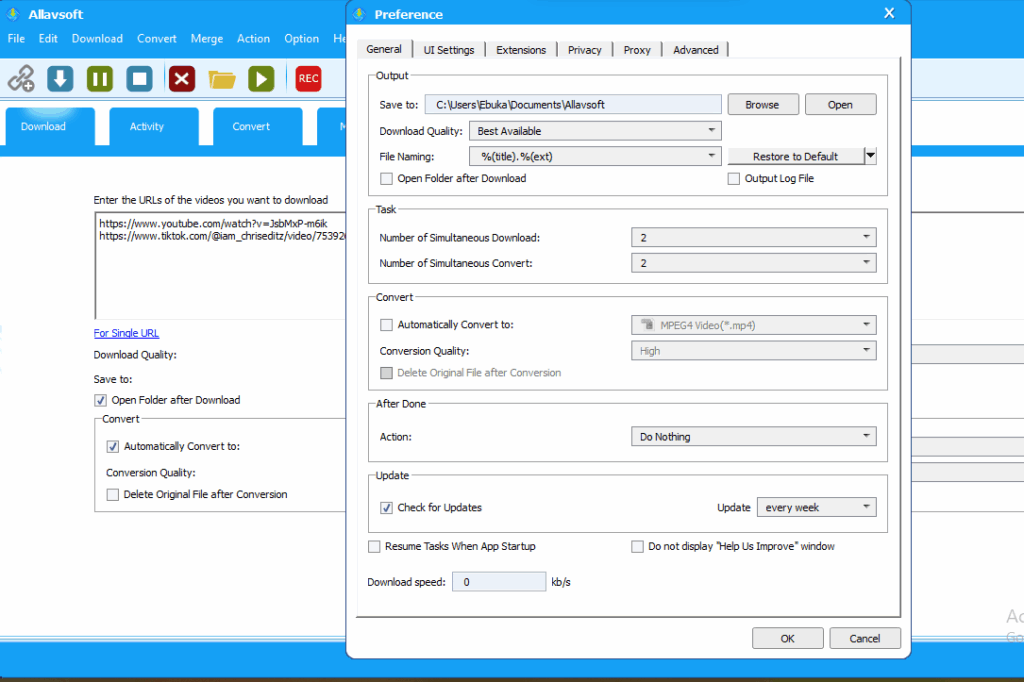The image size is (1024, 682).
Task: Open the After Done Action dropdown
Action: [753, 437]
